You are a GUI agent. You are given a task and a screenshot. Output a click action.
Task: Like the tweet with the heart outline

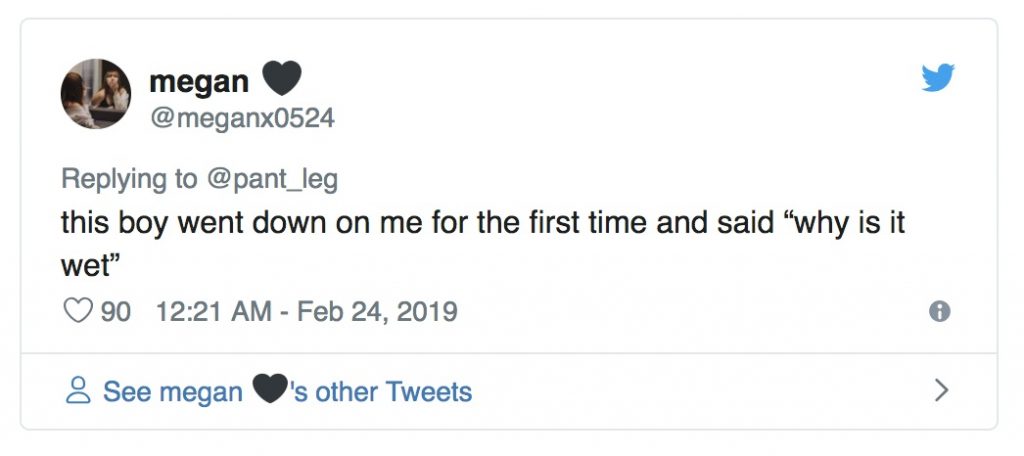(x=78, y=311)
